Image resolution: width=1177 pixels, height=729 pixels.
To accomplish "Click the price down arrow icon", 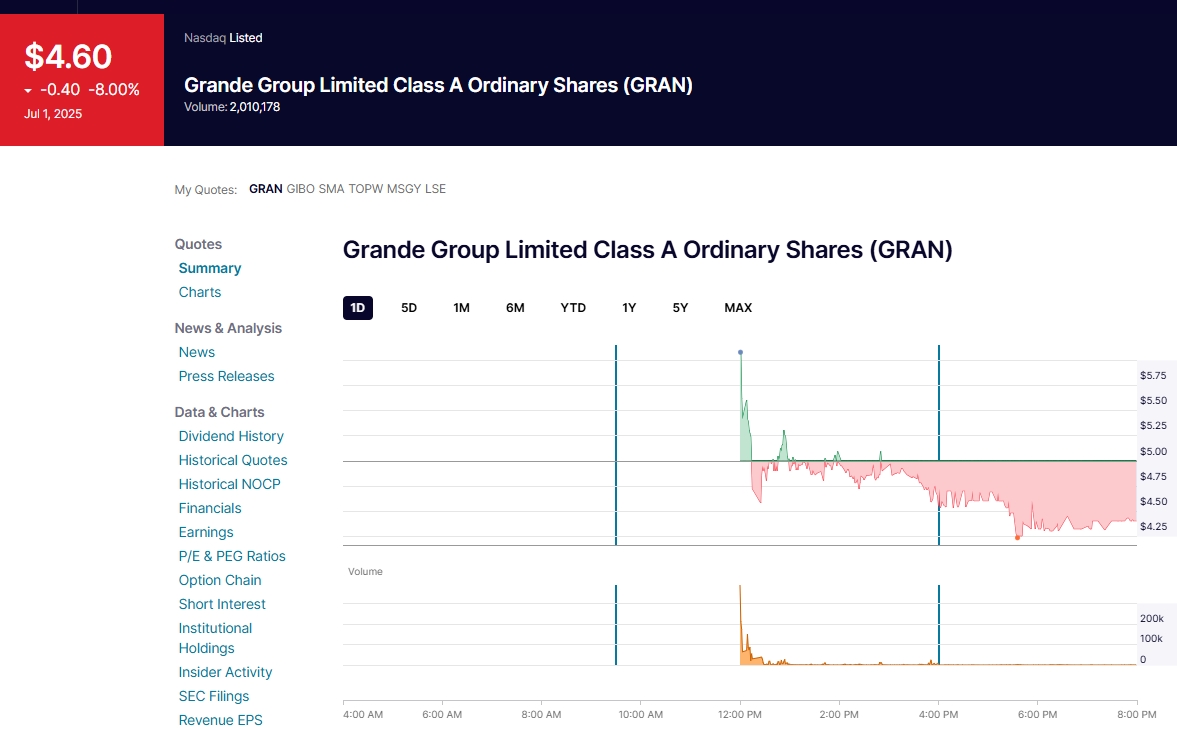I will pos(28,91).
